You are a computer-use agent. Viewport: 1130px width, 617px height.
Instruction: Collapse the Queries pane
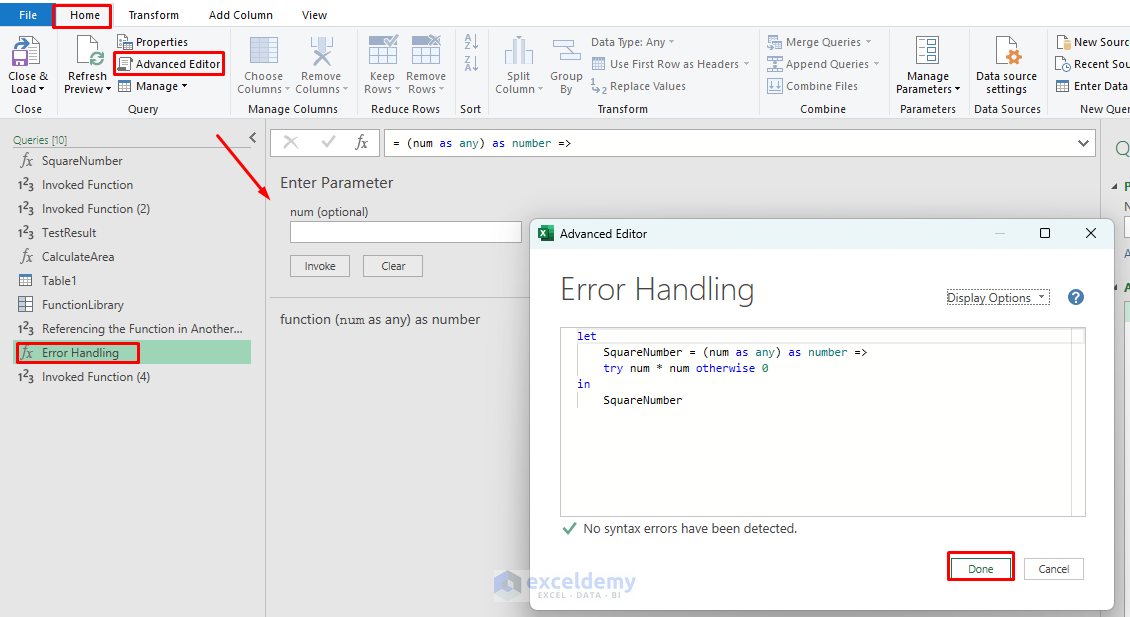coord(253,137)
